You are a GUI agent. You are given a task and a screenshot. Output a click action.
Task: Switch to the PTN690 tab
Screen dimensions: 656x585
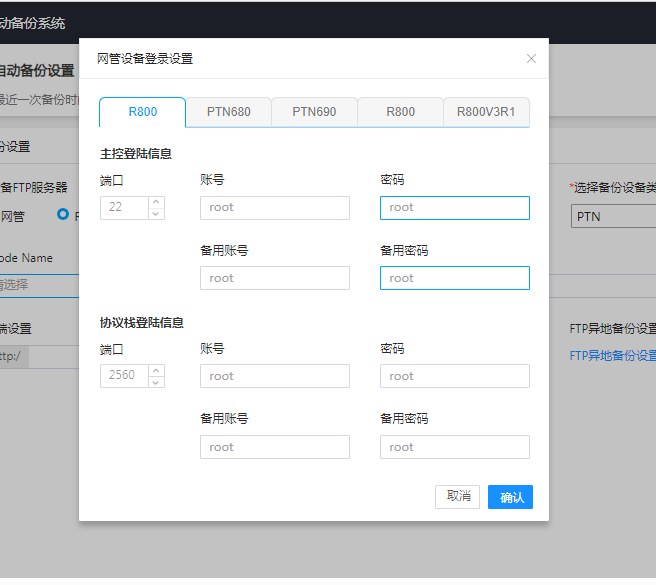314,112
